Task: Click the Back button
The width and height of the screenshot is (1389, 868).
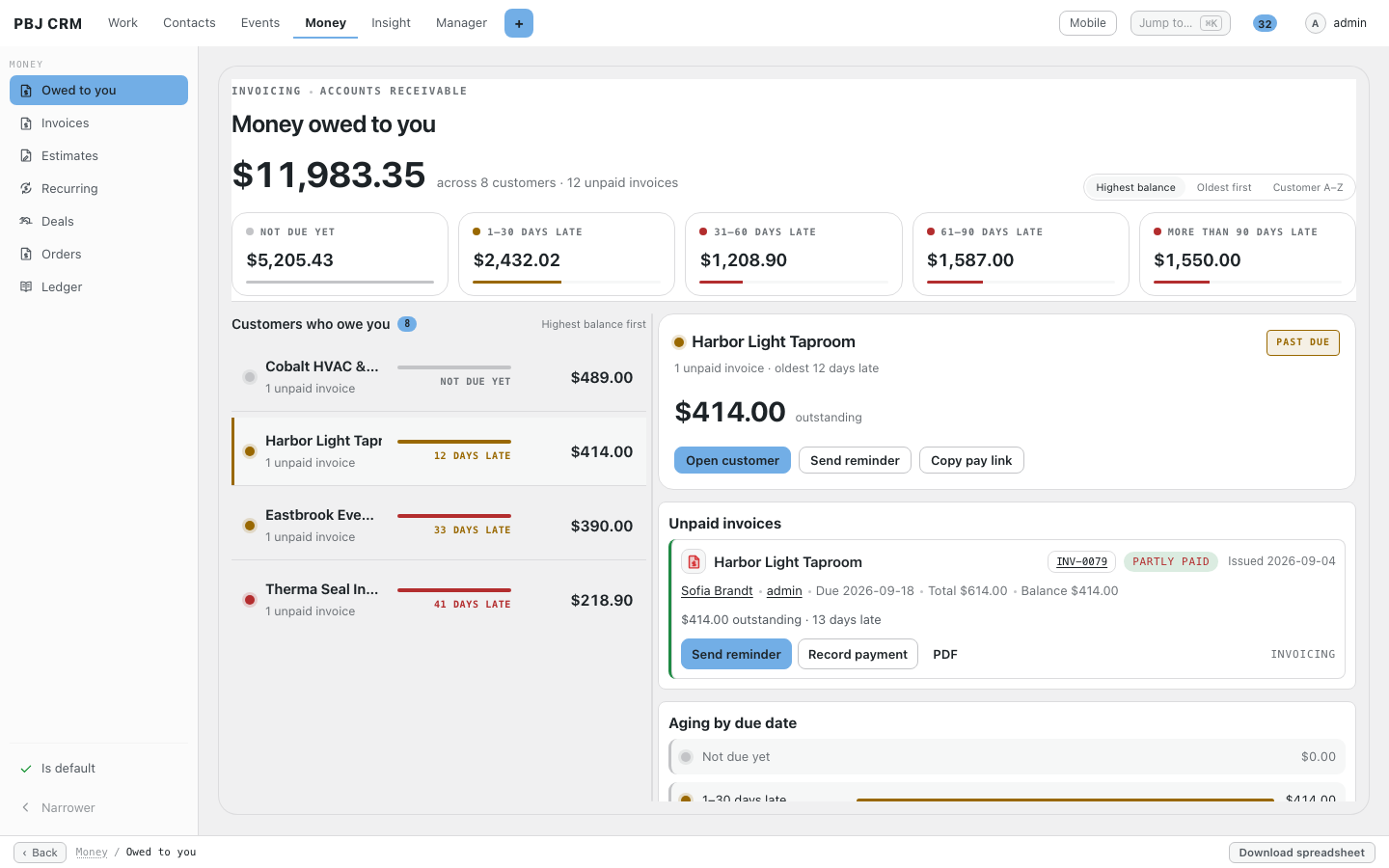Action: [x=40, y=853]
